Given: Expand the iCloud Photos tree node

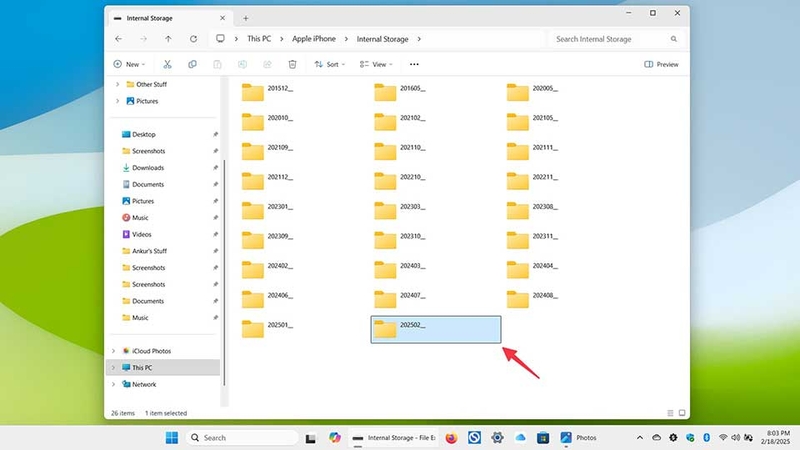Looking at the screenshot, I should click(x=113, y=351).
